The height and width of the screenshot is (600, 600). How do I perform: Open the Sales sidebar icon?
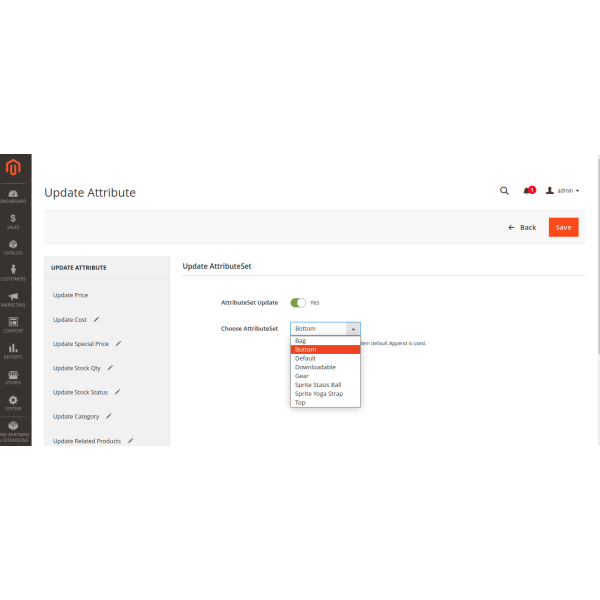(x=13, y=221)
